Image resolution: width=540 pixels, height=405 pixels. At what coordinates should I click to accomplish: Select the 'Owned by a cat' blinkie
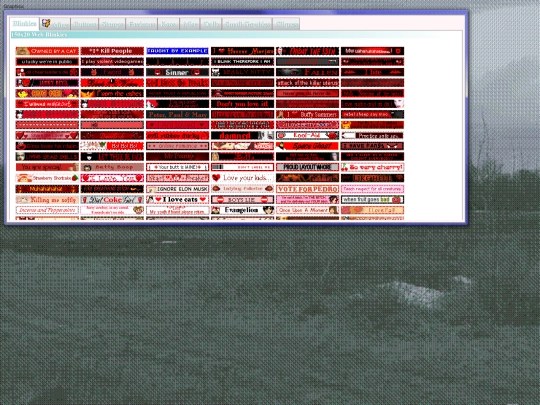[x=47, y=51]
